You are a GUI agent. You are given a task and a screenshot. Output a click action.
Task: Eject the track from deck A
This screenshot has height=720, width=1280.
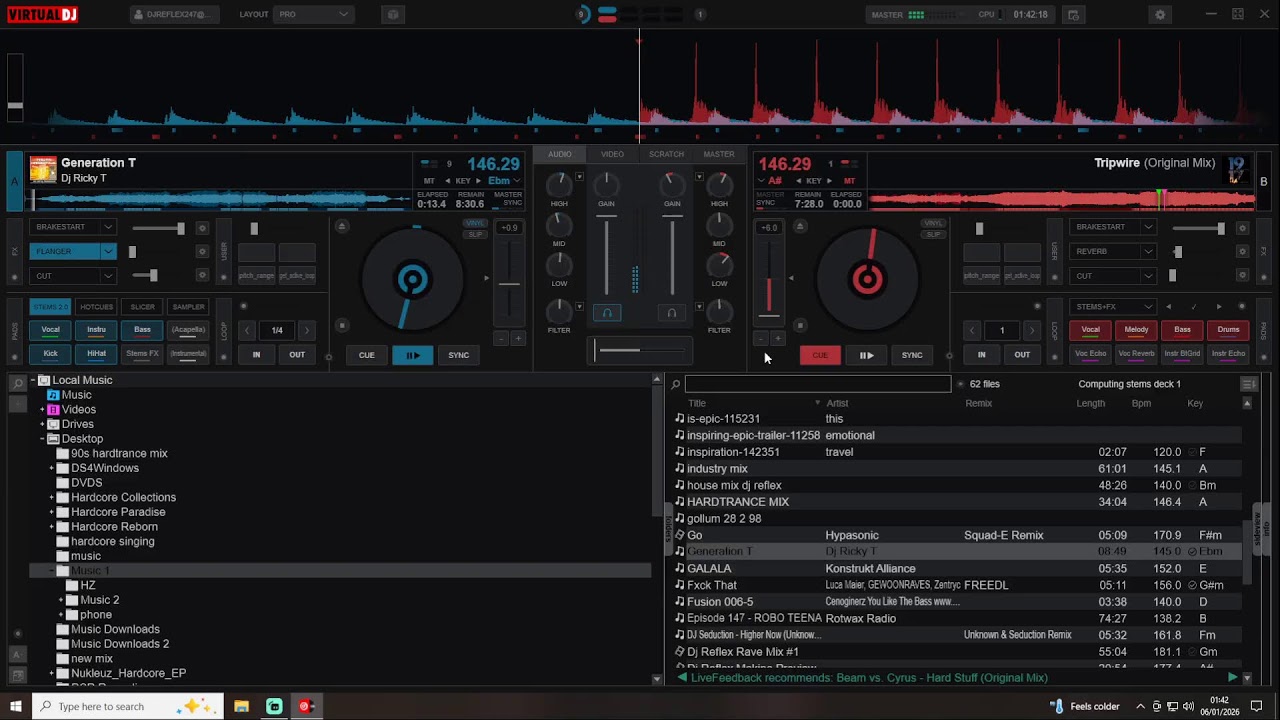point(342,227)
